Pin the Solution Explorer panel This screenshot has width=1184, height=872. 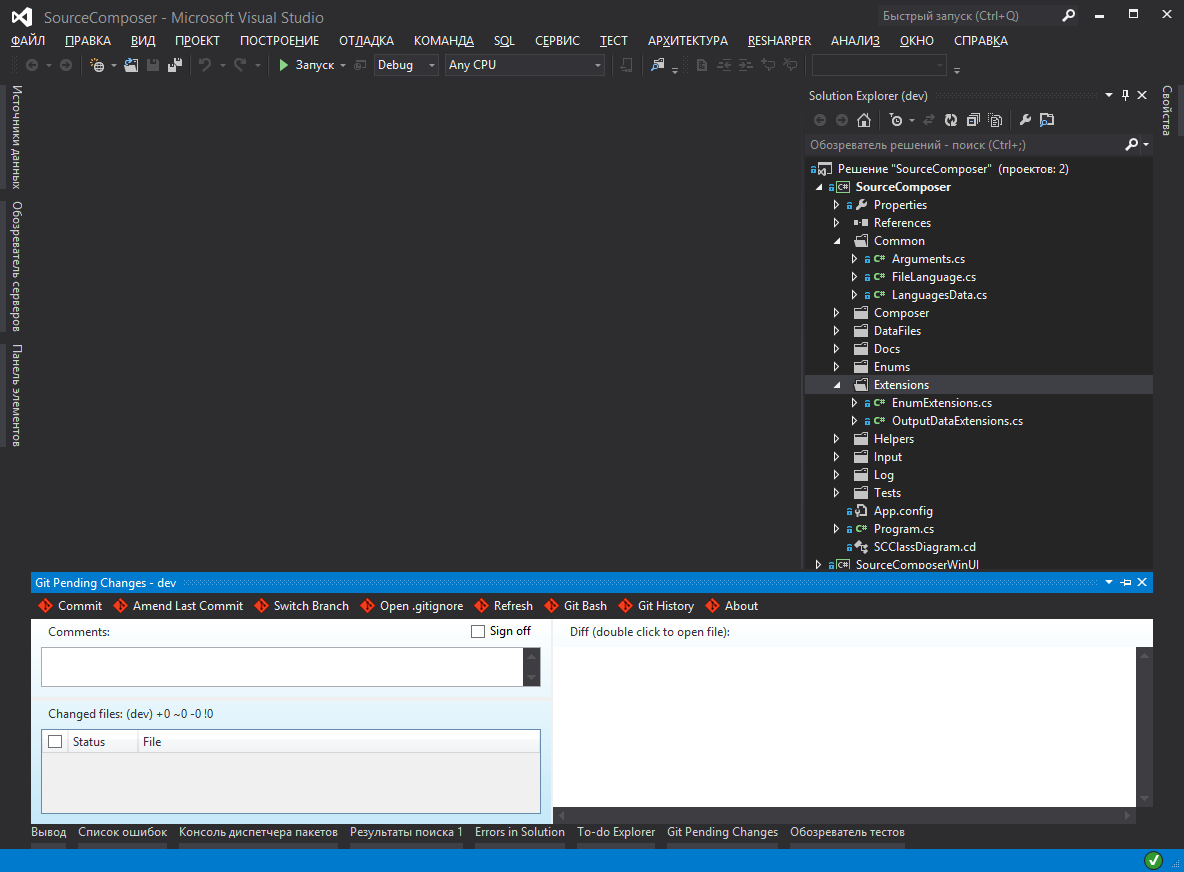coord(1126,96)
